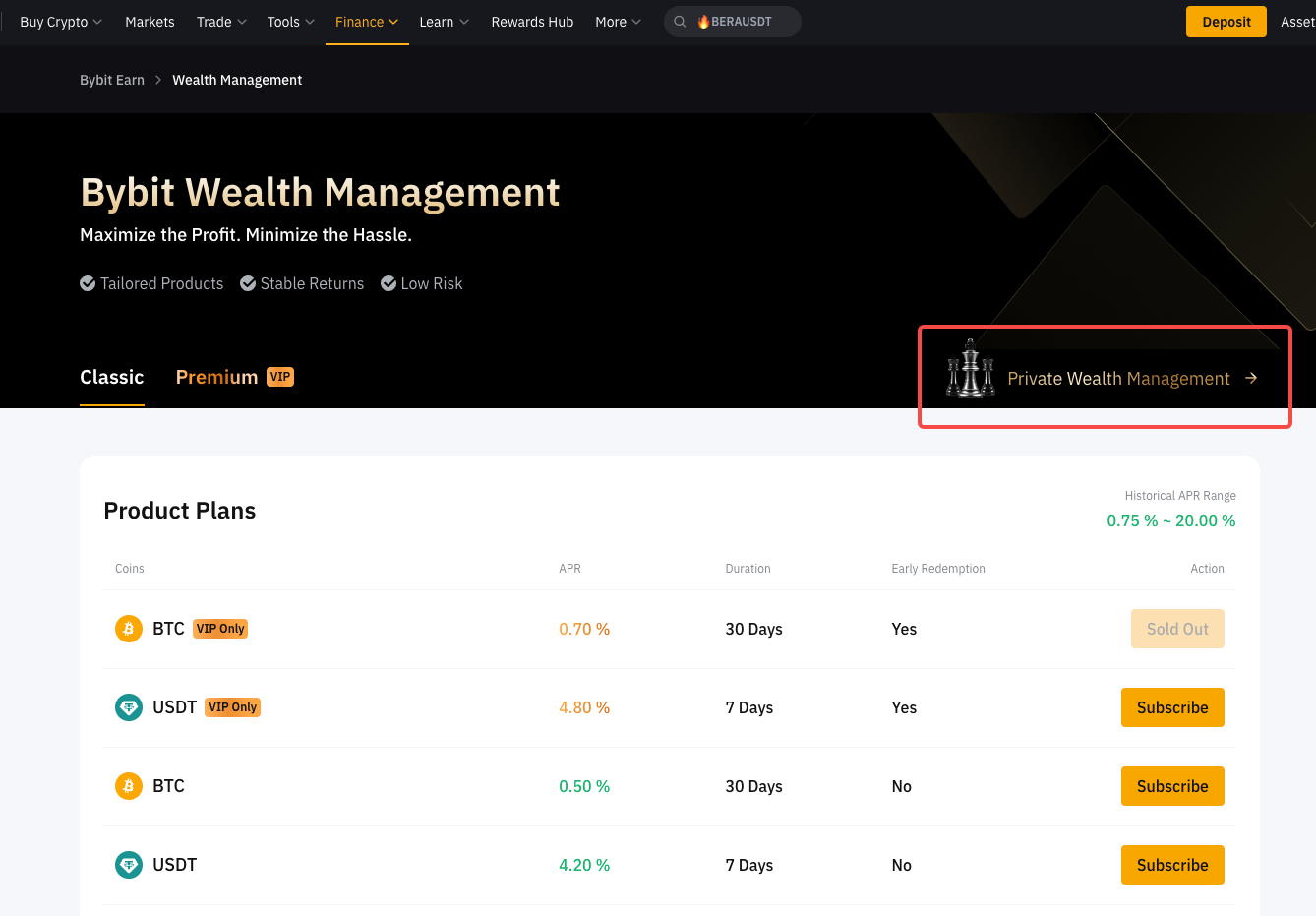Click the Low Risk checkmark icon
Image resolution: width=1316 pixels, height=916 pixels.
389,283
